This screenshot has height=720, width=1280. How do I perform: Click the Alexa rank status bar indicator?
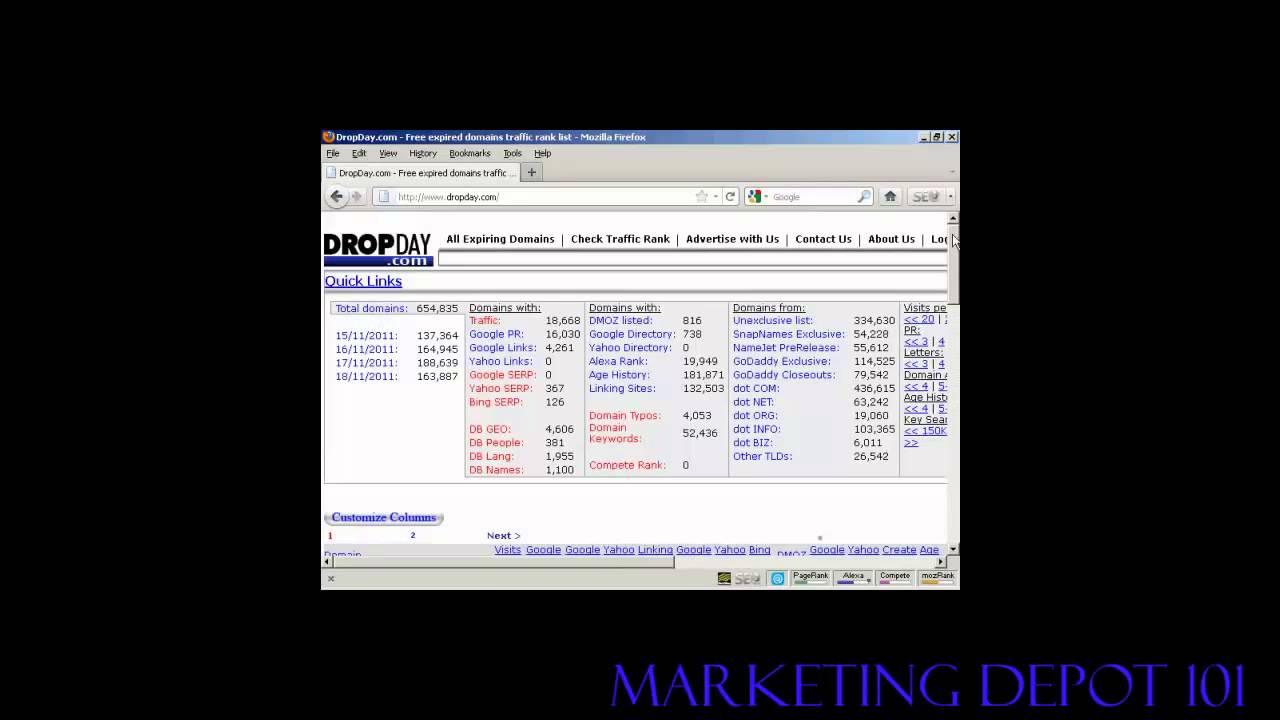[x=853, y=578]
